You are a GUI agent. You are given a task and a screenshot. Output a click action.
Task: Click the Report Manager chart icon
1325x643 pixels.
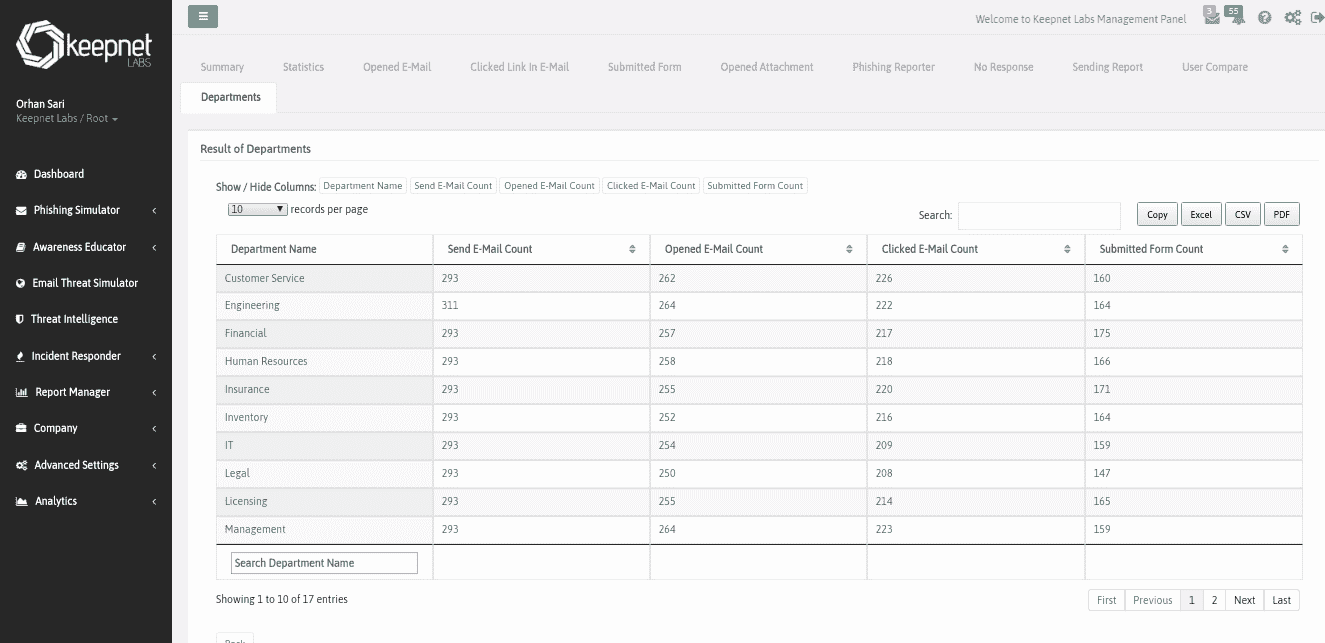pos(22,392)
